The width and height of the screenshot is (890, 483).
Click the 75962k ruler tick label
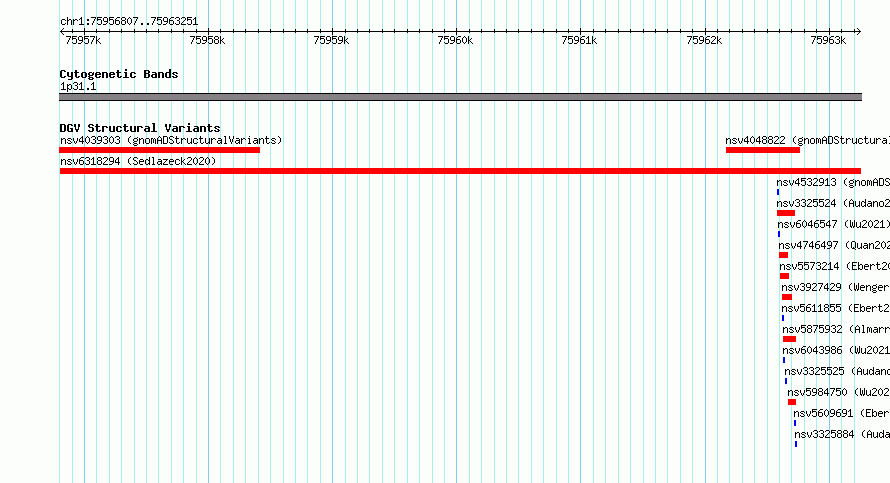pyautogui.click(x=704, y=40)
